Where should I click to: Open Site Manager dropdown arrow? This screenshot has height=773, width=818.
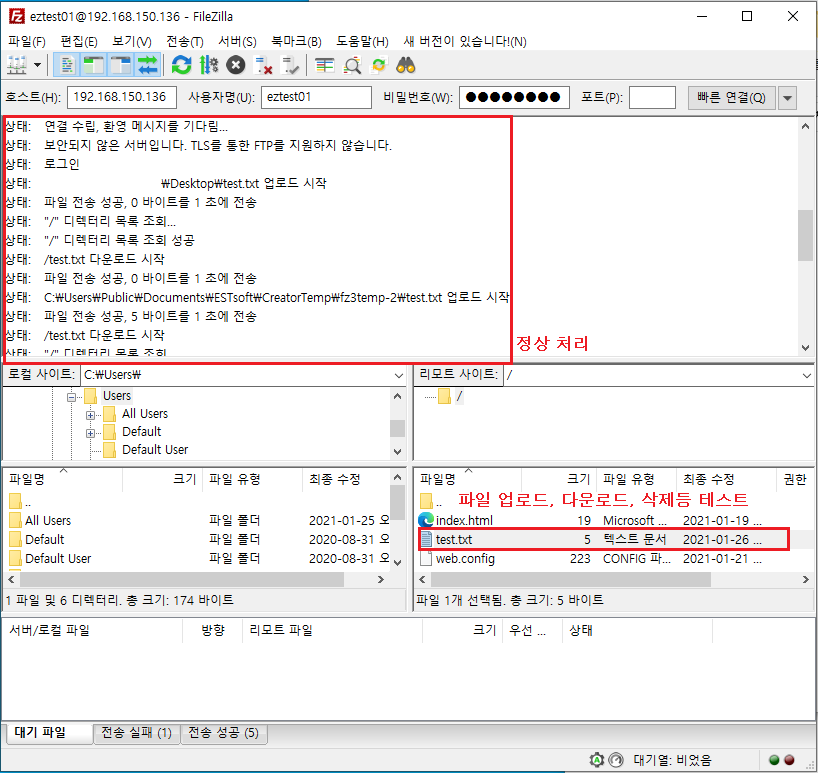38,66
